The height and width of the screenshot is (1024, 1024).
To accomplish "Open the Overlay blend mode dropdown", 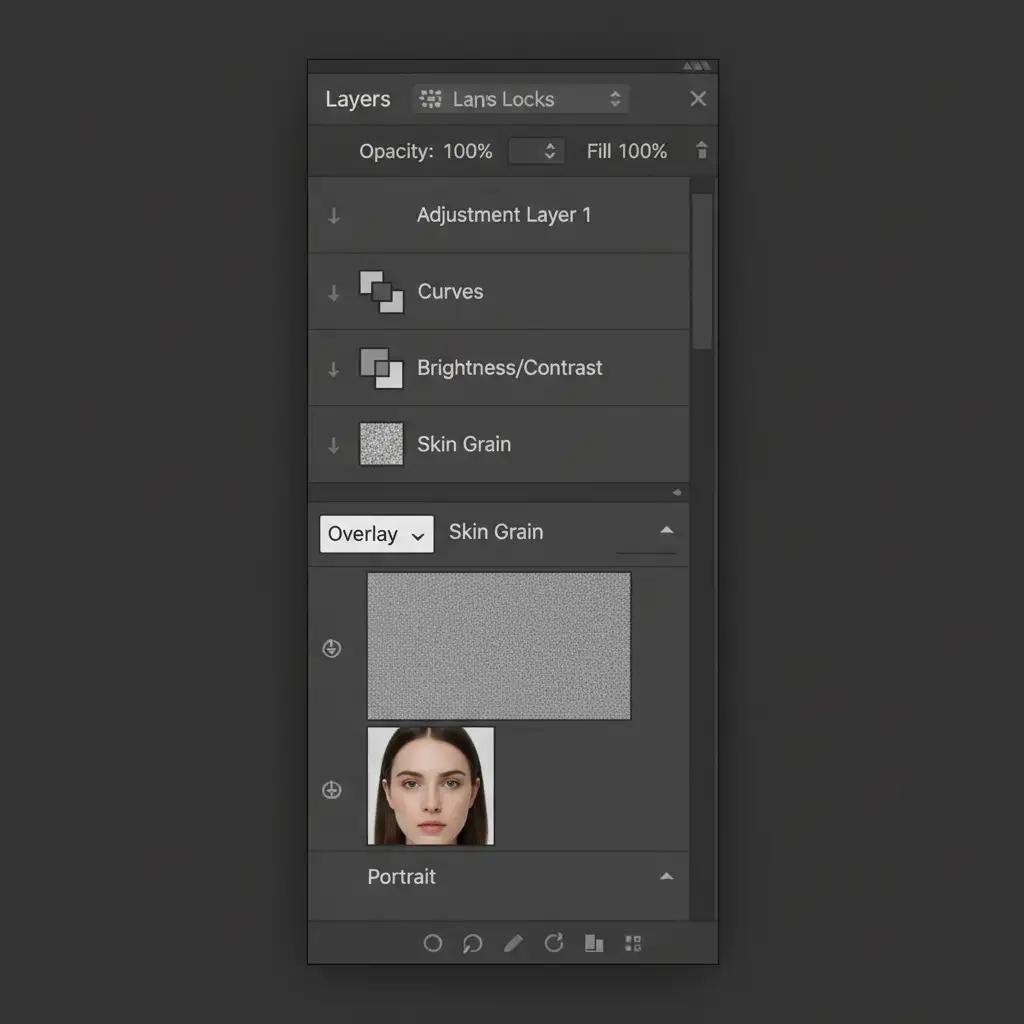I will tap(377, 534).
